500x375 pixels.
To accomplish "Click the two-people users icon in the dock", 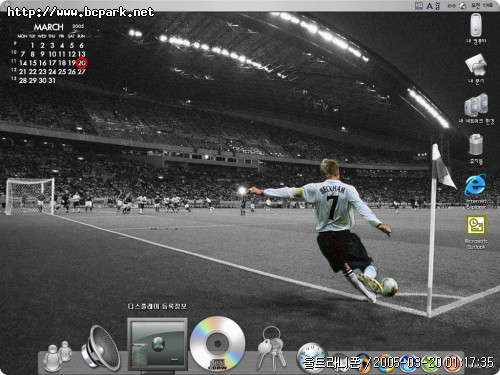I will (x=57, y=356).
